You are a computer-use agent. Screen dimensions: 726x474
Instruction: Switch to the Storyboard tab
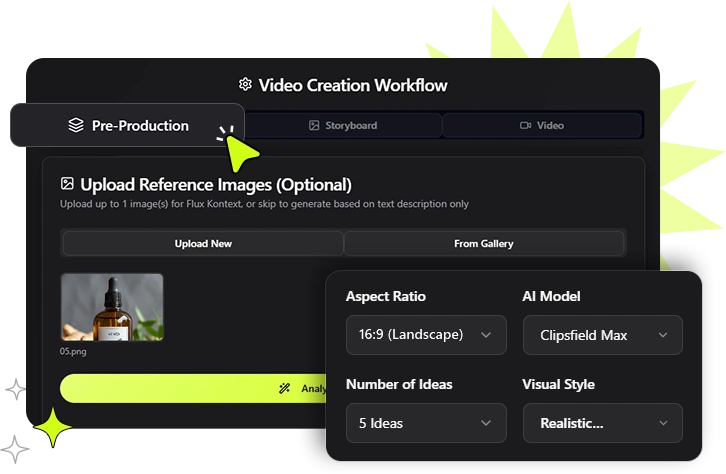pos(343,126)
